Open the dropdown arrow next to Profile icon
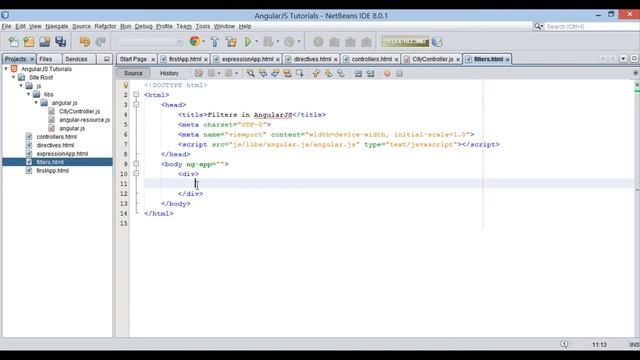Screen dimensions: 640x360 click(x=299, y=42)
